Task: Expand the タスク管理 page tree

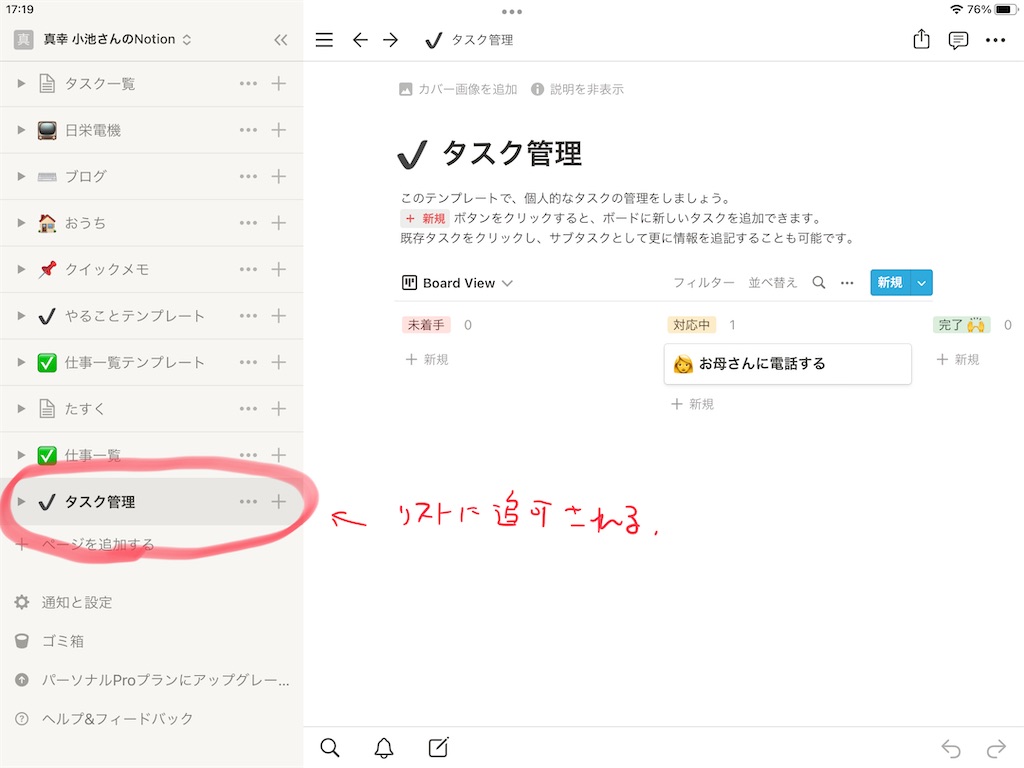Action: [21, 502]
